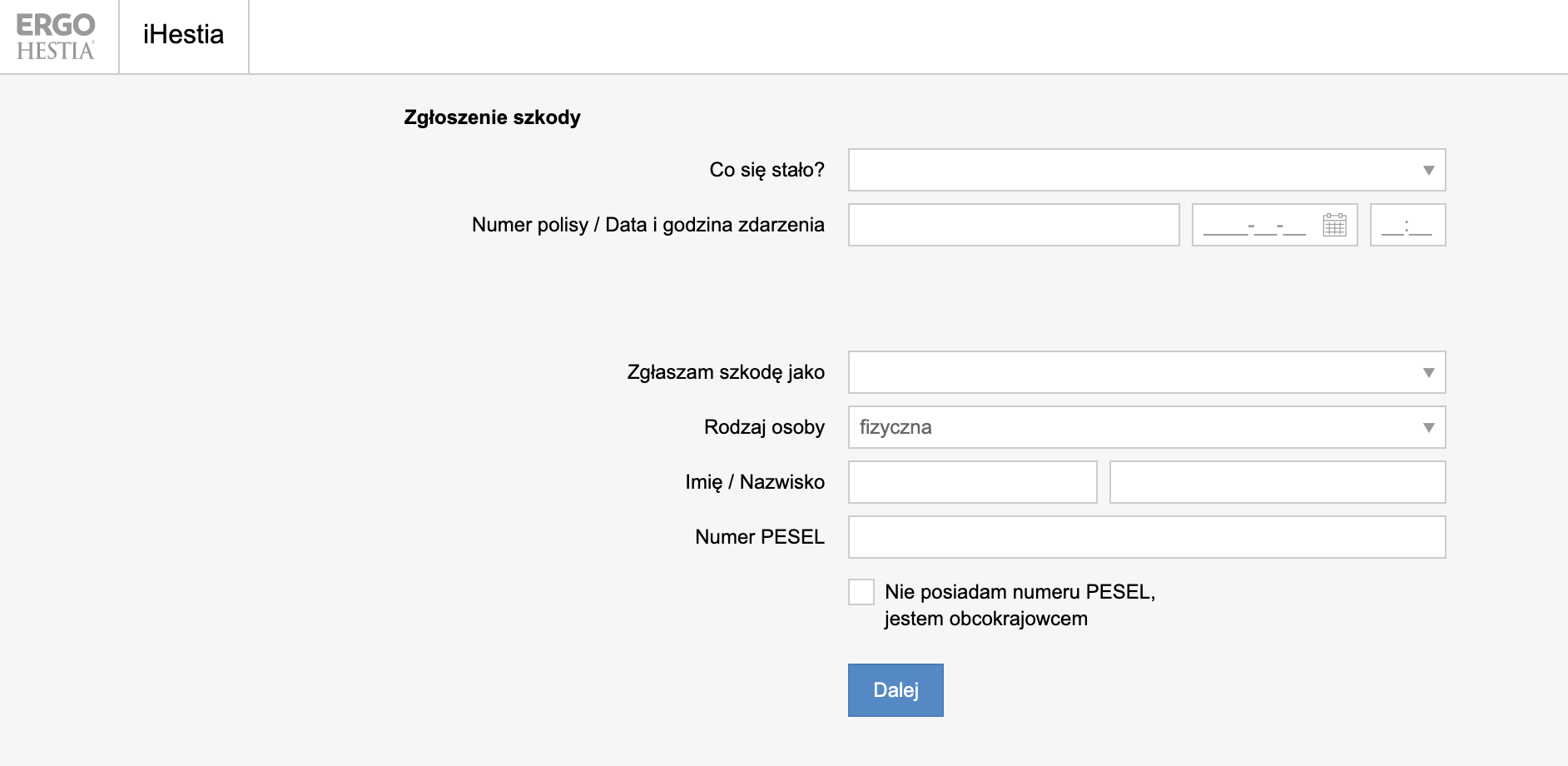
Task: Click the fizyczna value in Rodzaj osoby
Action: [x=896, y=427]
